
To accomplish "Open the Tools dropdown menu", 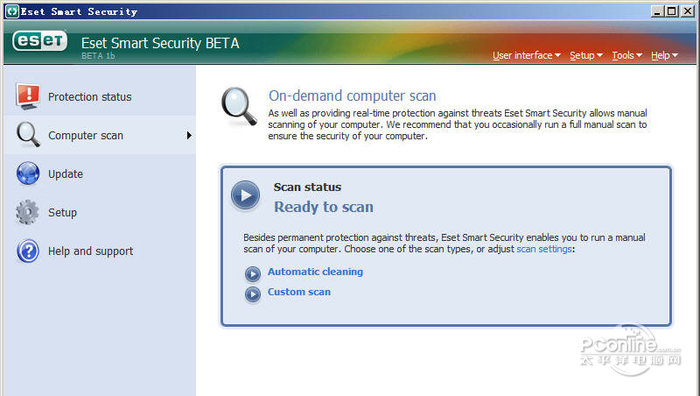I will [627, 55].
